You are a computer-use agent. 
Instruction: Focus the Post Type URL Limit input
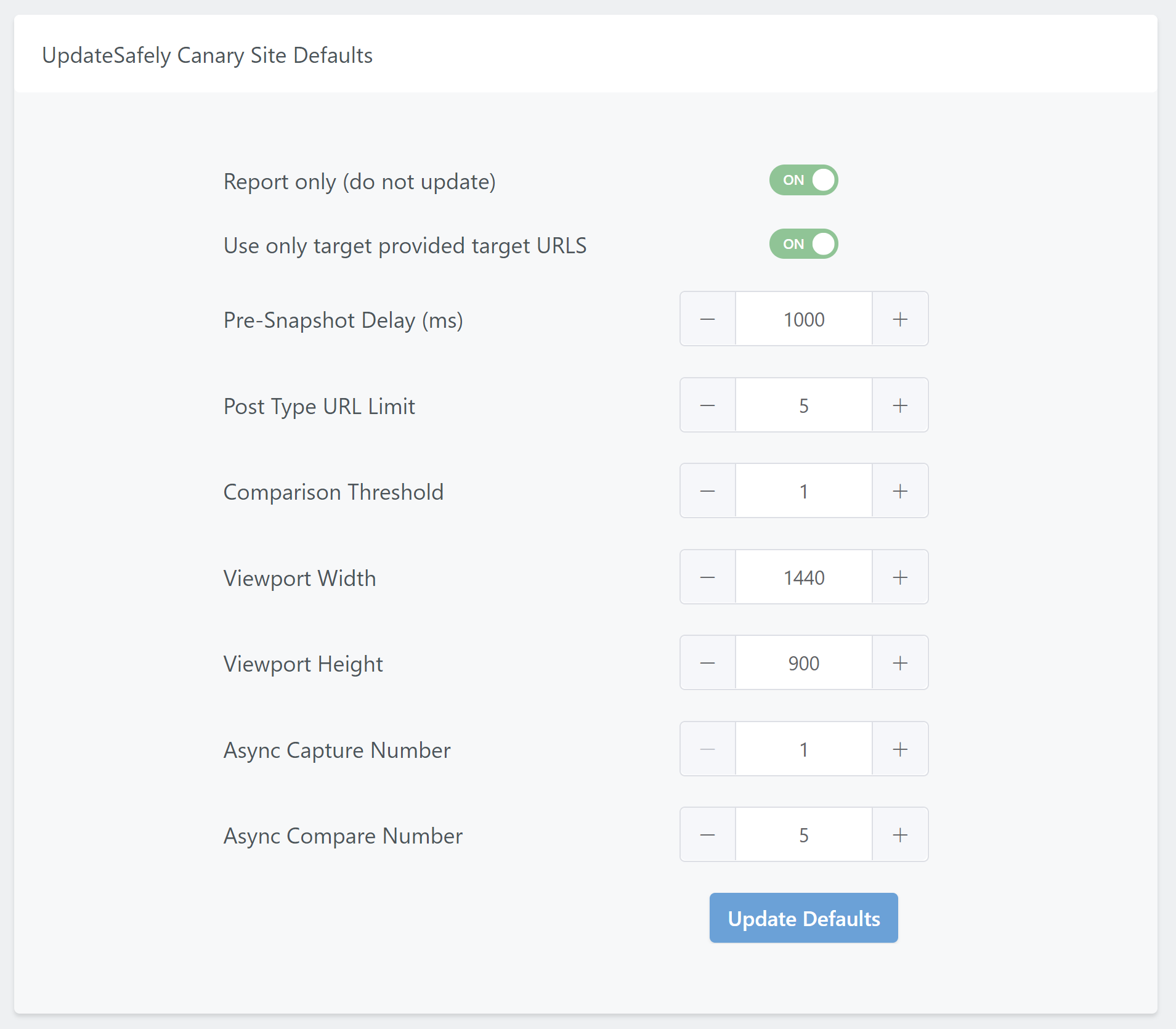[x=804, y=405]
